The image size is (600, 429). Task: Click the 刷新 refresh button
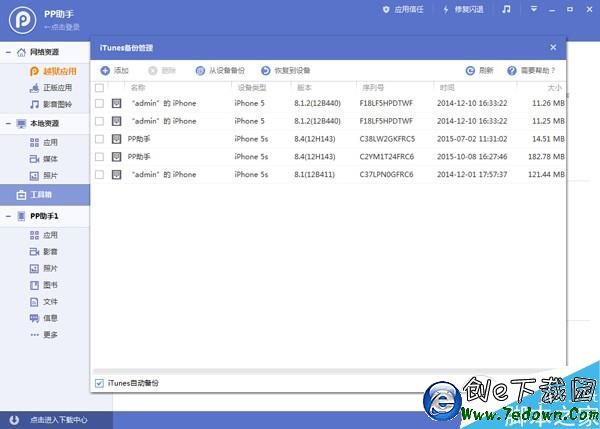(479, 70)
